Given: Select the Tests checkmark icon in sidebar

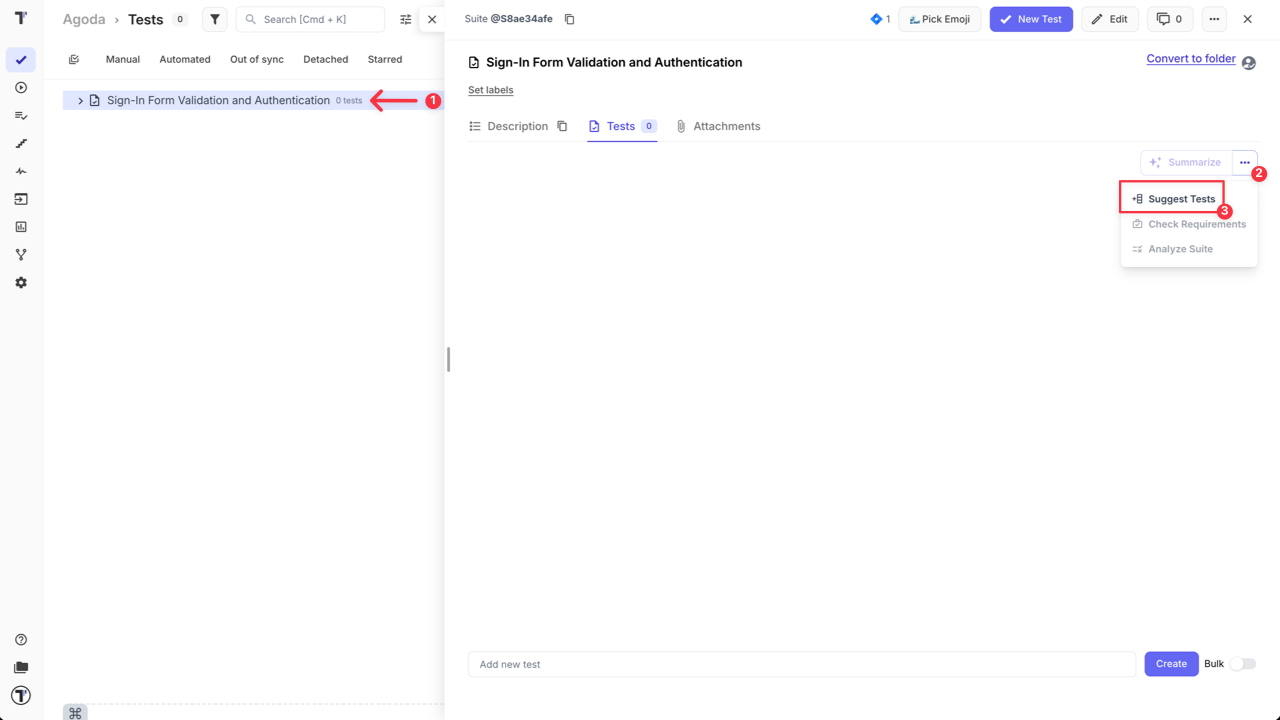Looking at the screenshot, I should (21, 60).
